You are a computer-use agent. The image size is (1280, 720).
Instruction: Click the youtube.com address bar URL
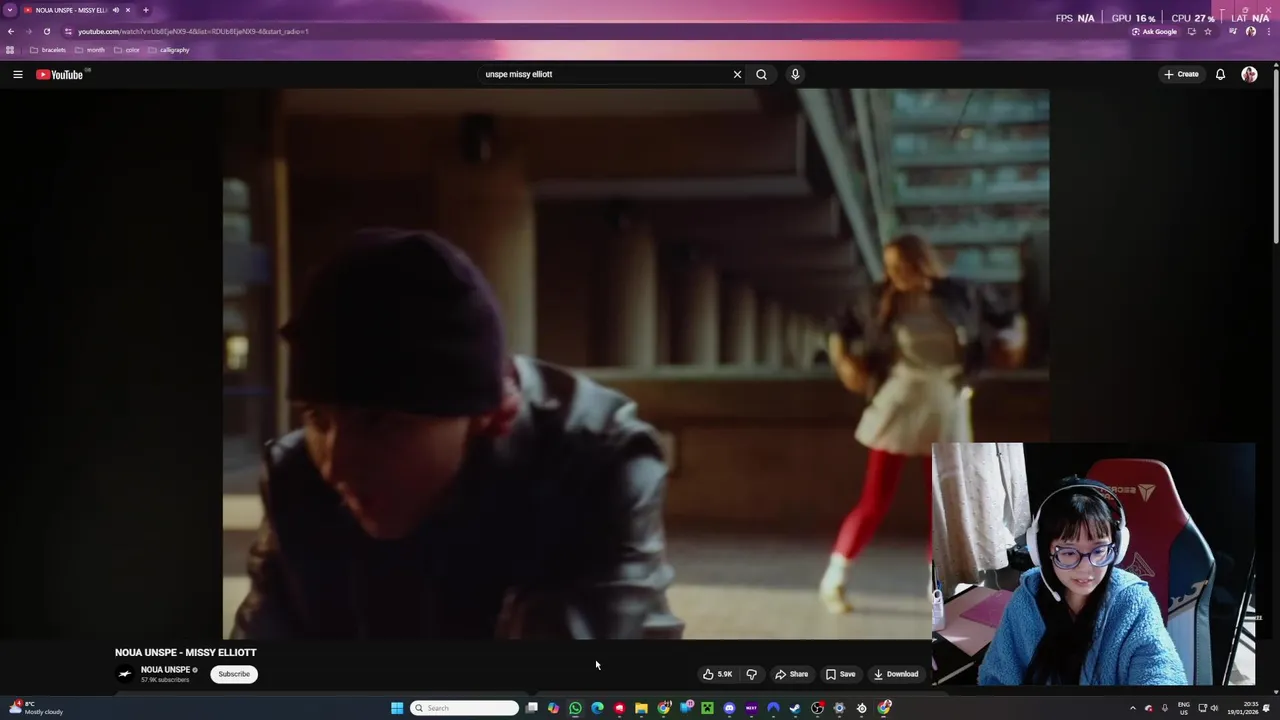pyautogui.click(x=193, y=31)
